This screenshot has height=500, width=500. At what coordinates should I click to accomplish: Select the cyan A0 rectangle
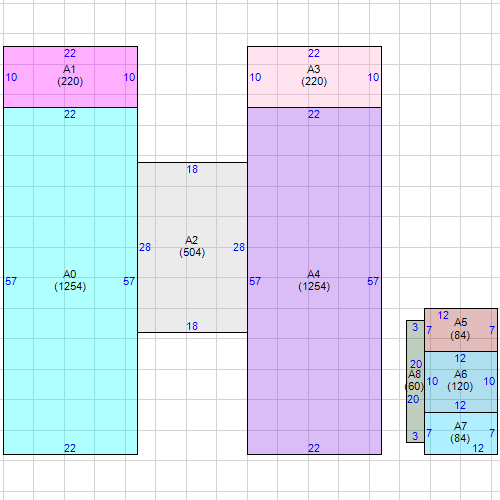[x=70, y=281]
